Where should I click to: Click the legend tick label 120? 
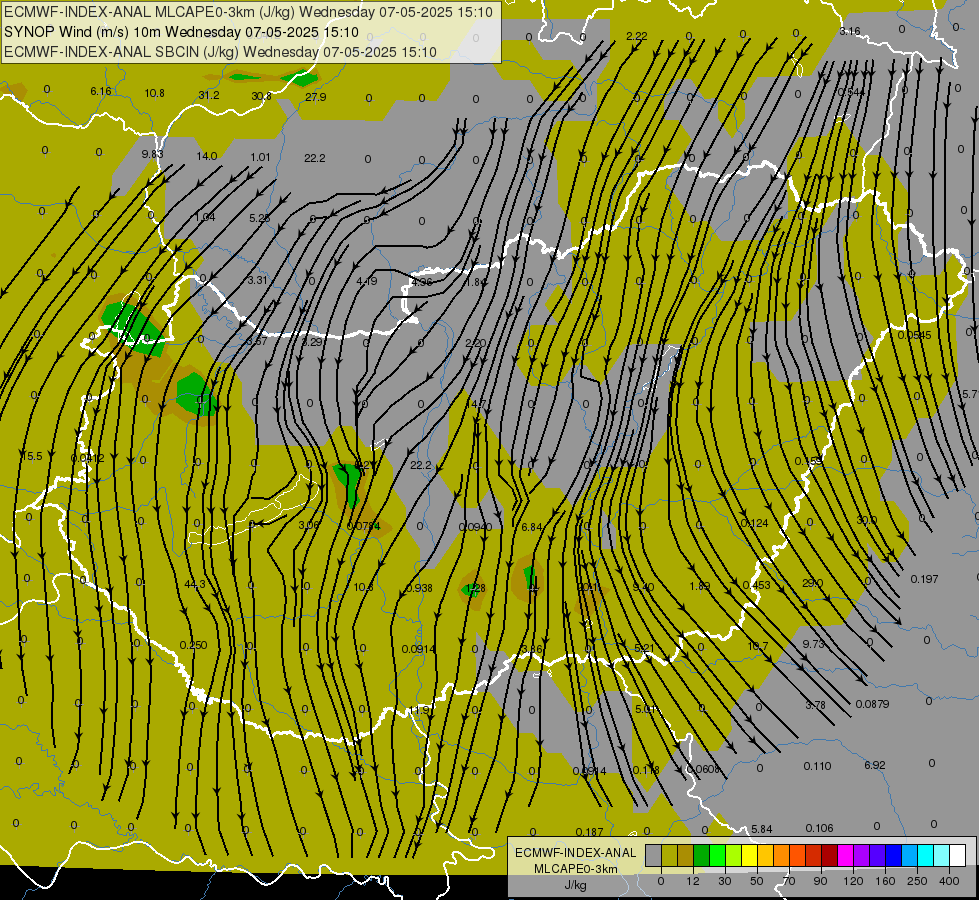853,881
